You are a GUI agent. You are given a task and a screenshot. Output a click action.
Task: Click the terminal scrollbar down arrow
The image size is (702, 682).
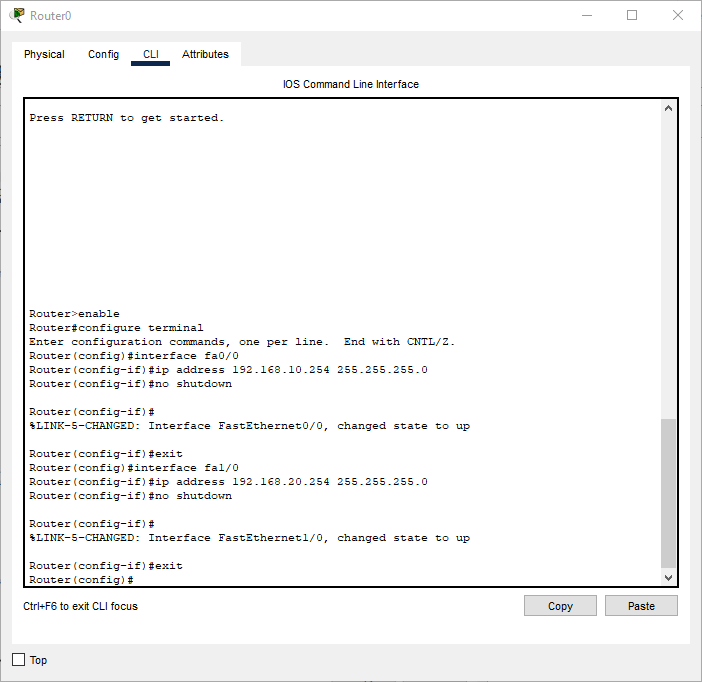click(669, 578)
